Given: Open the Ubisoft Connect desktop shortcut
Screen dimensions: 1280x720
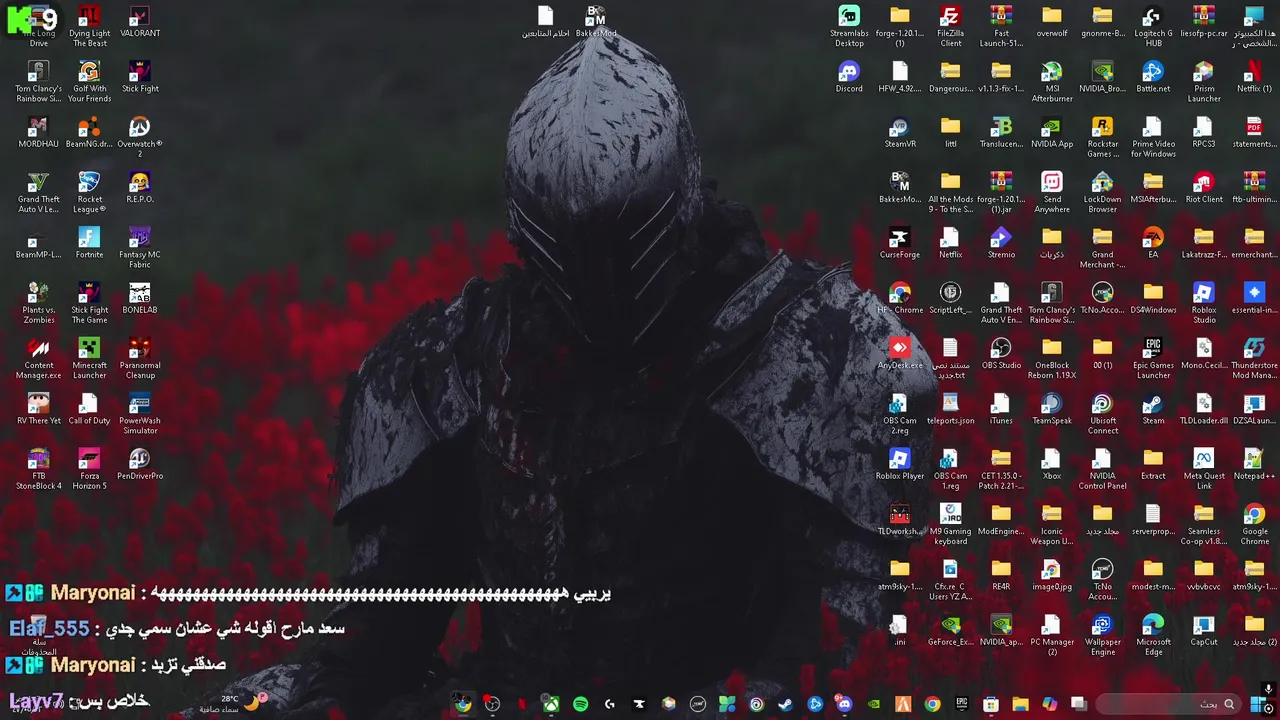Looking at the screenshot, I should pos(1102,415).
